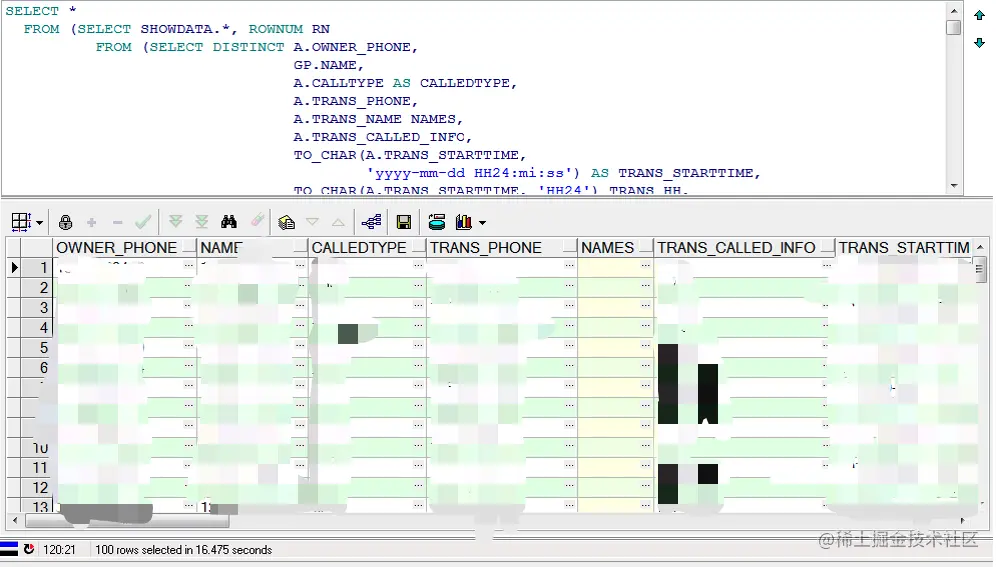Open row 3 CALLEDTYPE cell ellipsis
The width and height of the screenshot is (996, 567).
418,305
